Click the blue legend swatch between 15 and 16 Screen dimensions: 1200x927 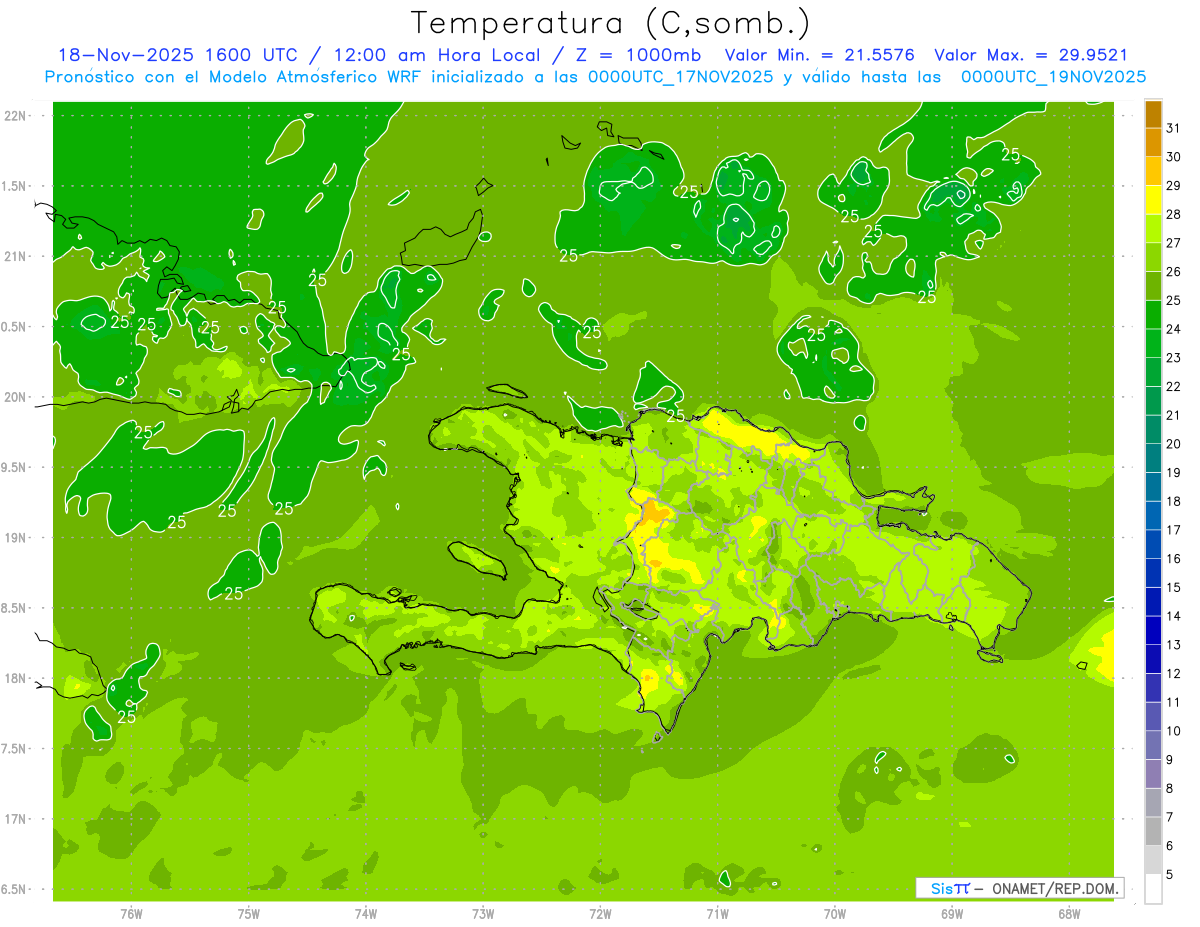[1153, 573]
